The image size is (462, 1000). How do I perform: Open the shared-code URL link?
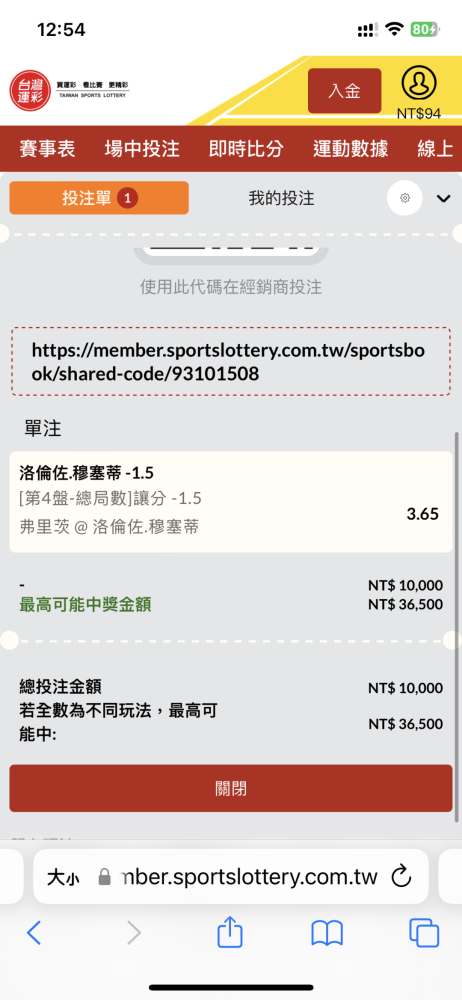(231, 362)
